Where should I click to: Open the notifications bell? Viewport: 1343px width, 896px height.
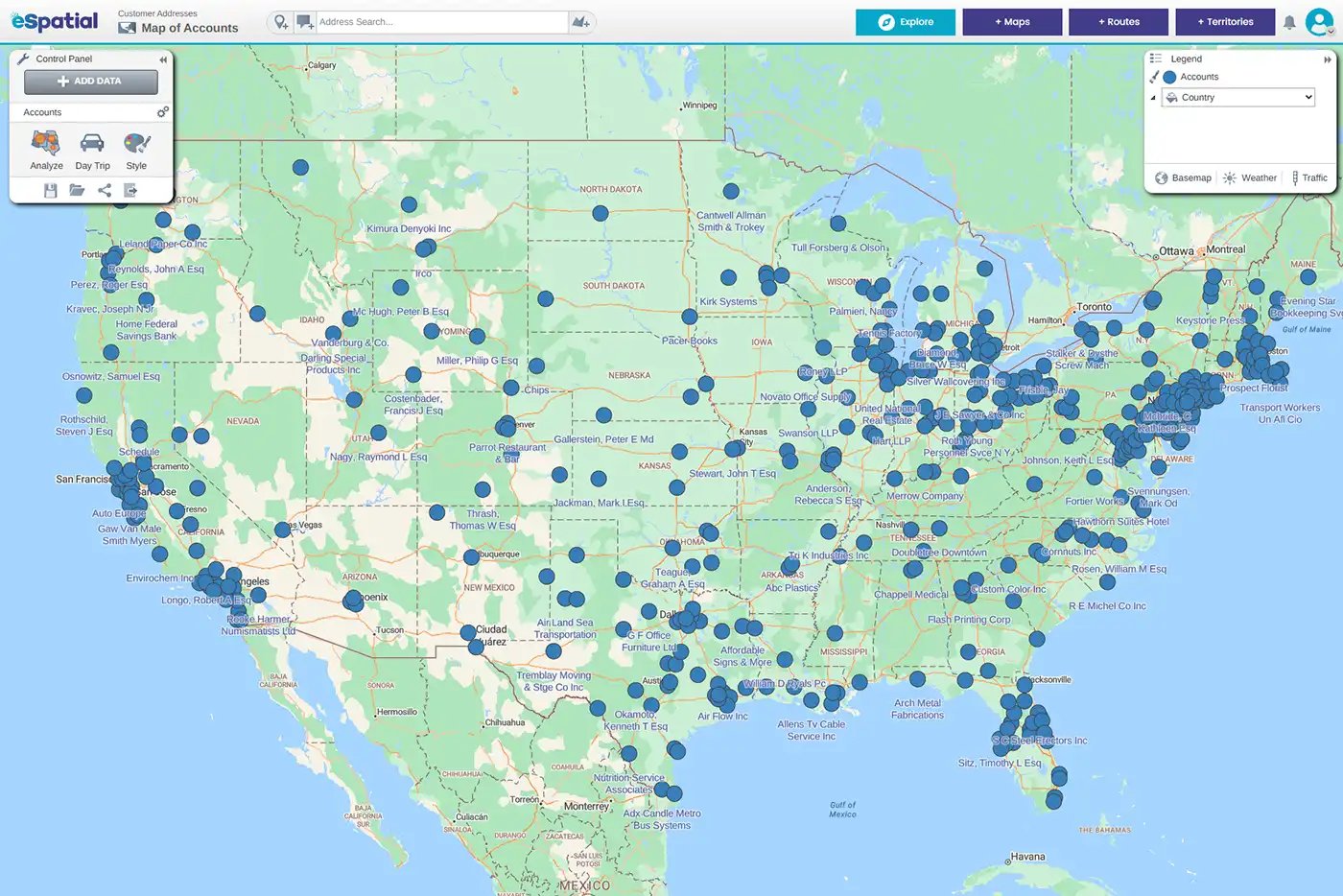click(1289, 22)
